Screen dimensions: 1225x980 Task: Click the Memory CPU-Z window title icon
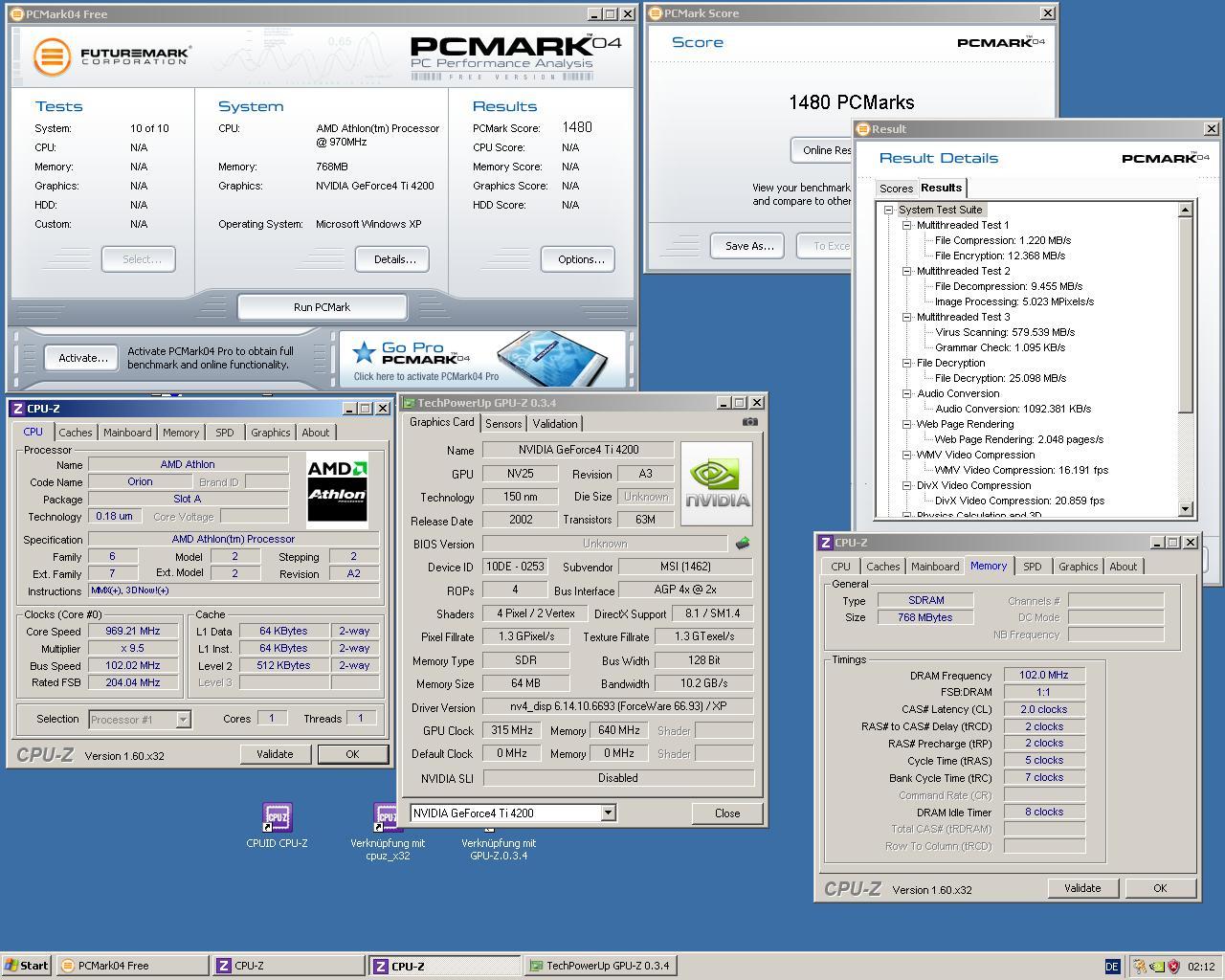click(826, 543)
